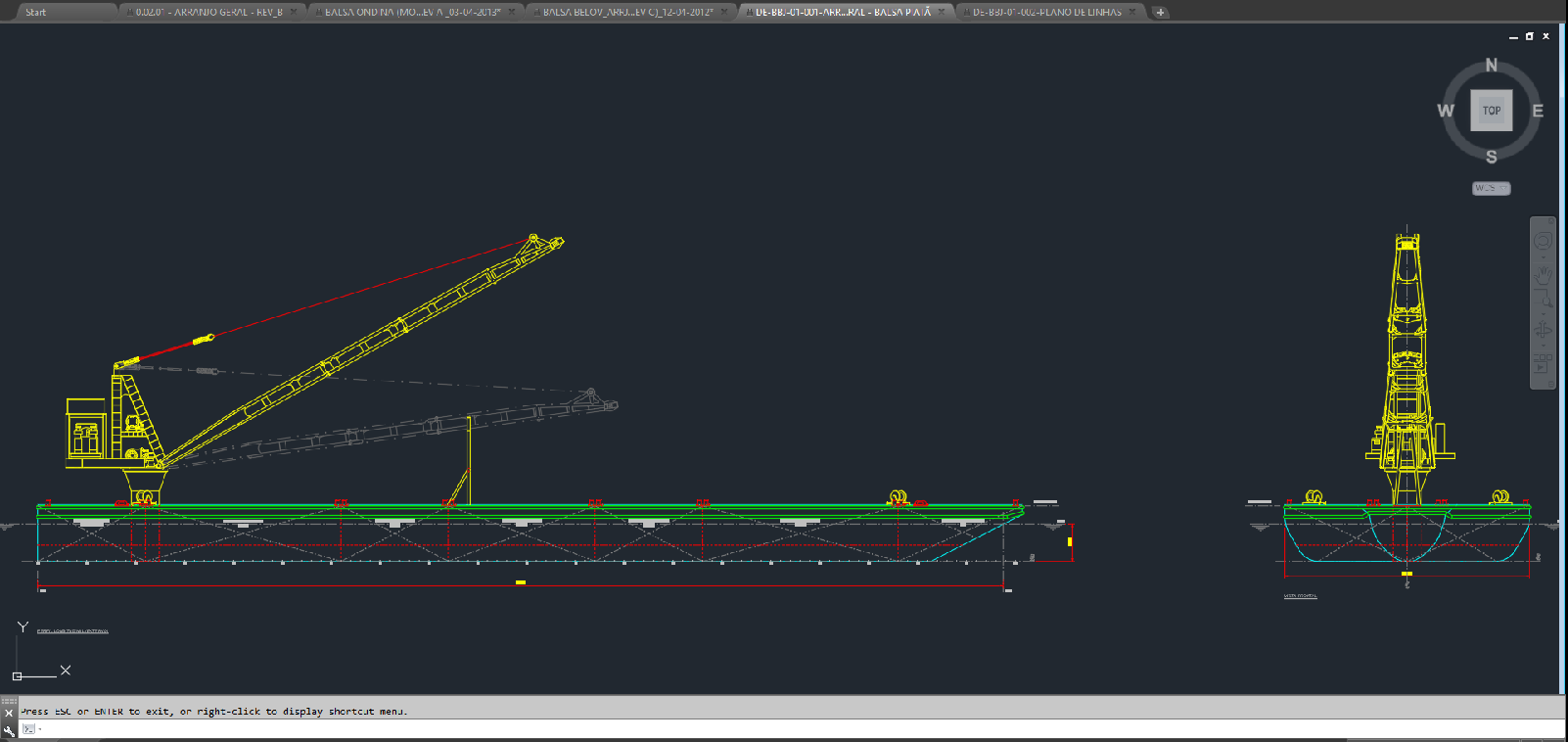Image resolution: width=1568 pixels, height=742 pixels.
Task: Close the command line window
Action: point(9,714)
